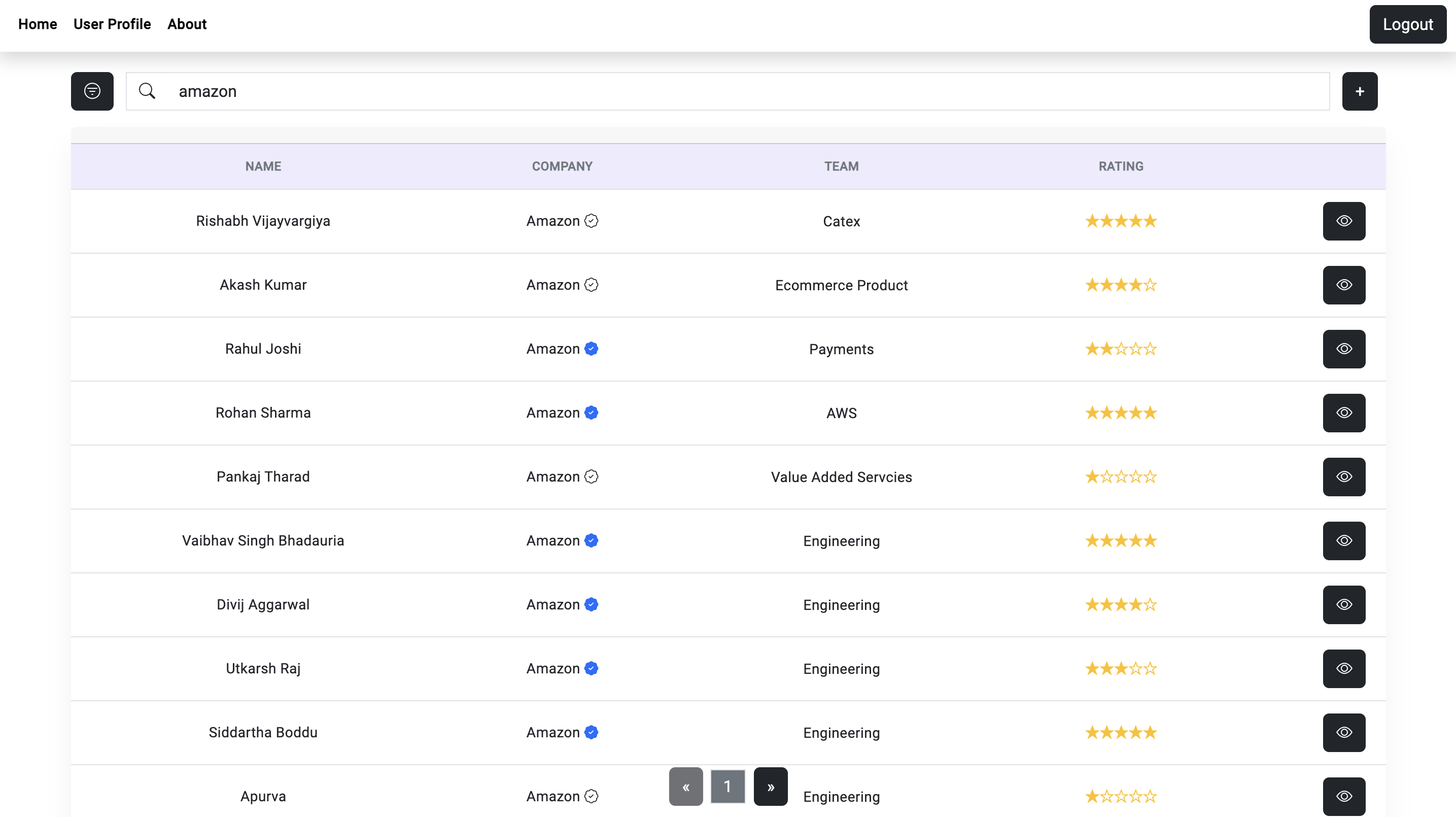Click unverified badge in Apurva's row
The height and width of the screenshot is (817, 1456).
coord(591,796)
